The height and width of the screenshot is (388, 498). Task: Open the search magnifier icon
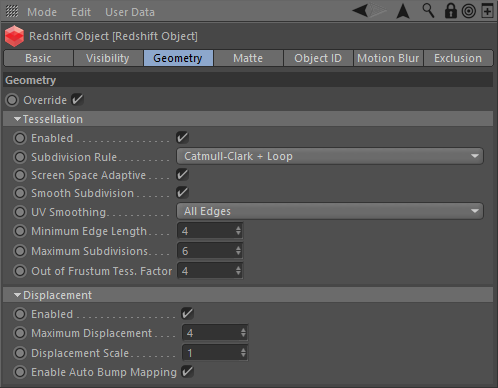coord(428,11)
